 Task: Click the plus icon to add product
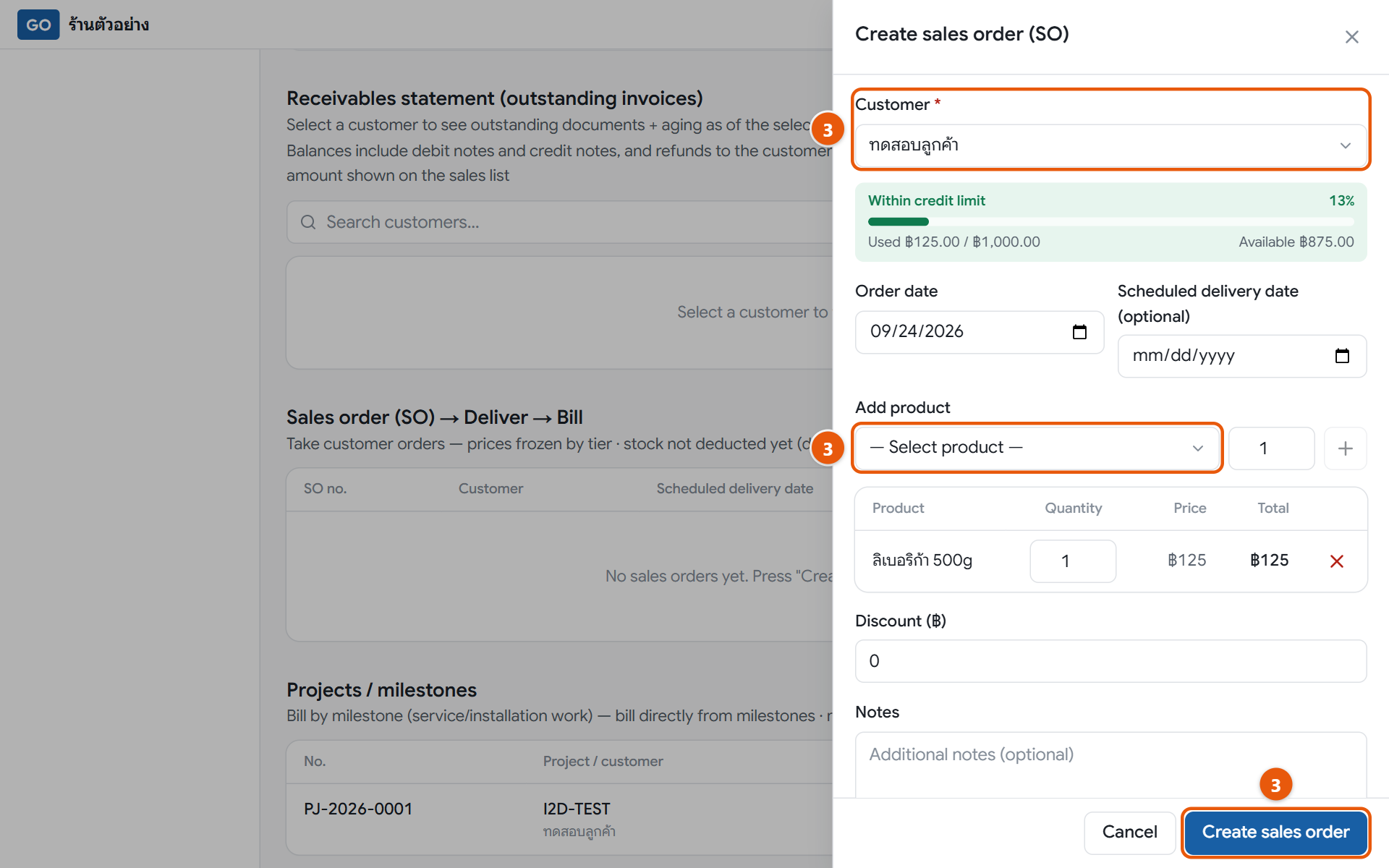point(1345,448)
